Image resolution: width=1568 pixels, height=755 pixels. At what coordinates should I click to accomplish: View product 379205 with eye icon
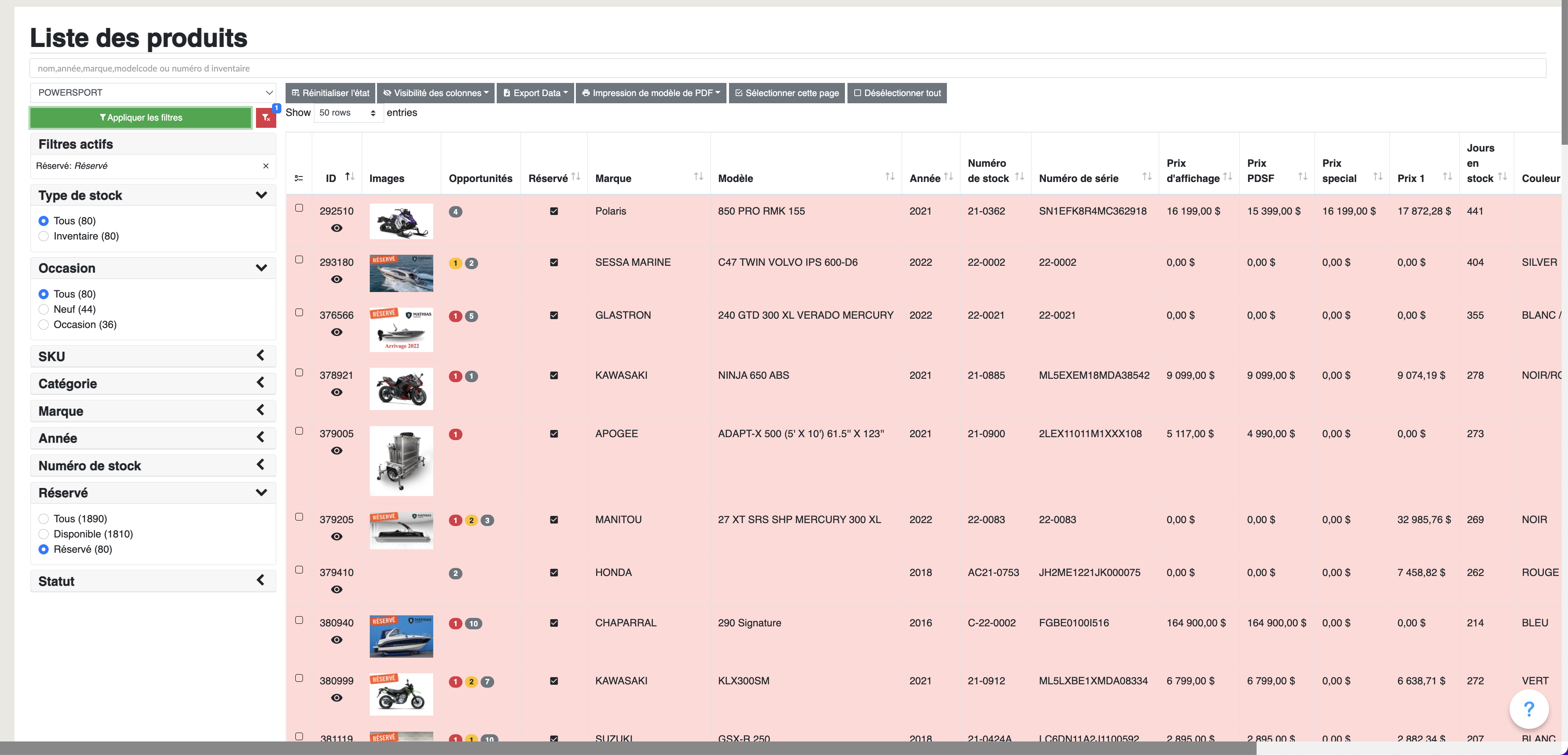[x=337, y=537]
